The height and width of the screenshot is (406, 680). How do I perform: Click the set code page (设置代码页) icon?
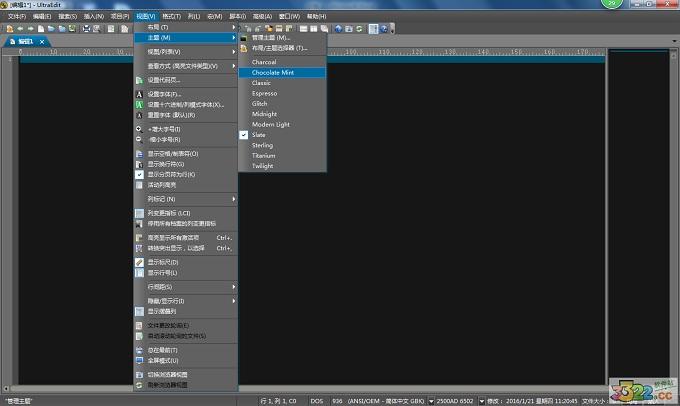139,80
